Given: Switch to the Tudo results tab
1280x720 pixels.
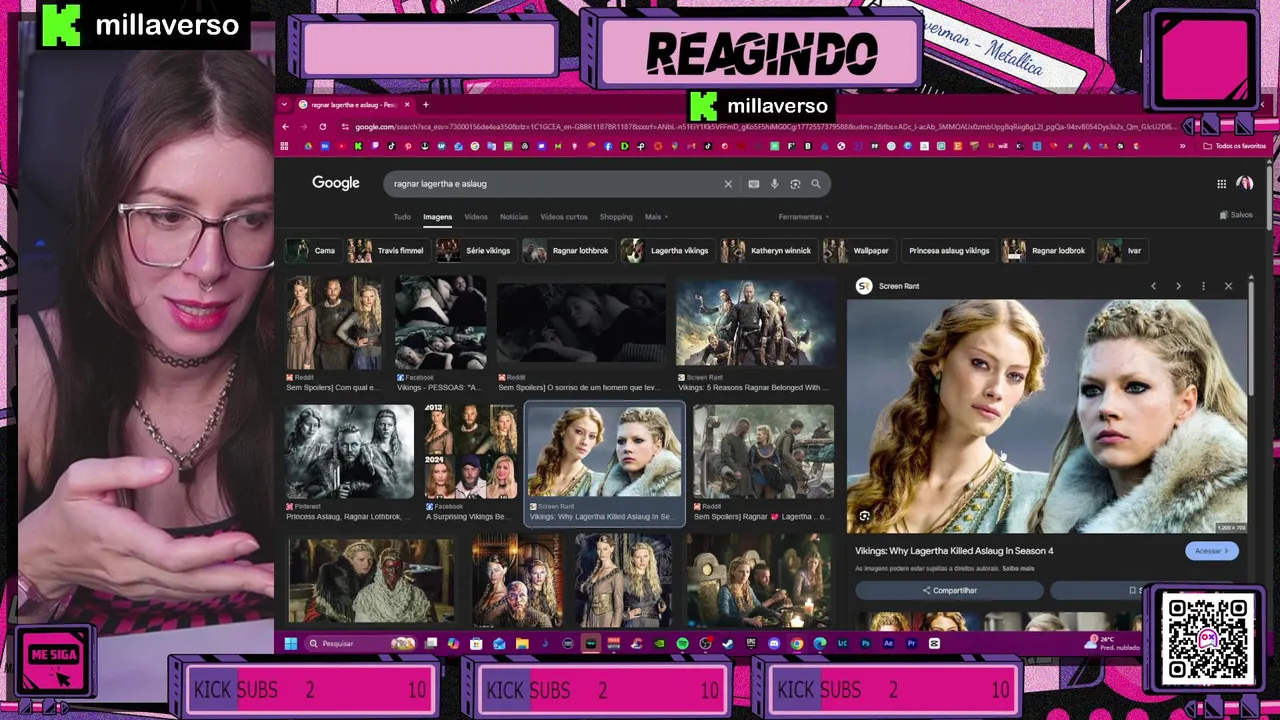Looking at the screenshot, I should coord(402,217).
